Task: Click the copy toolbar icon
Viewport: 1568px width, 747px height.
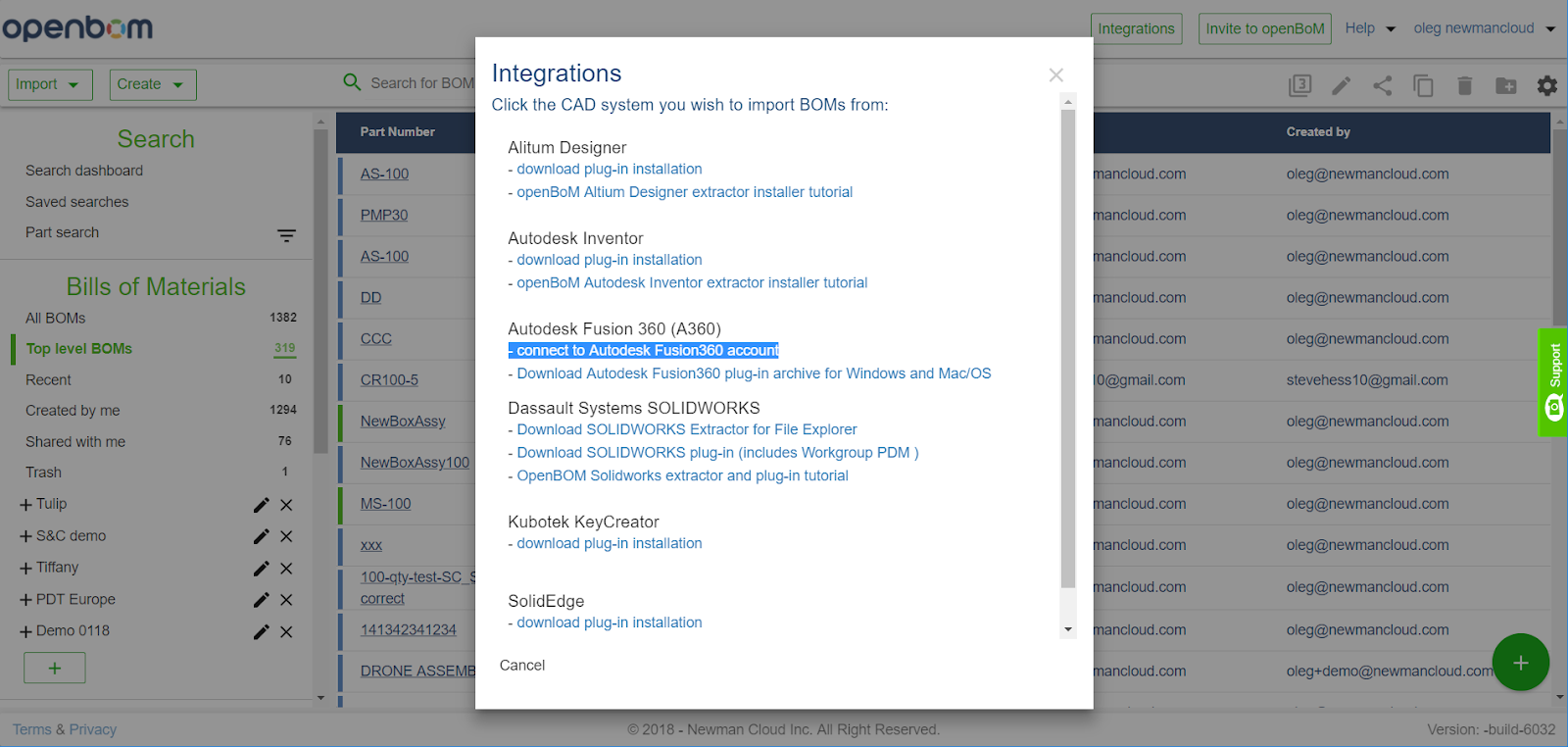Action: (1423, 85)
